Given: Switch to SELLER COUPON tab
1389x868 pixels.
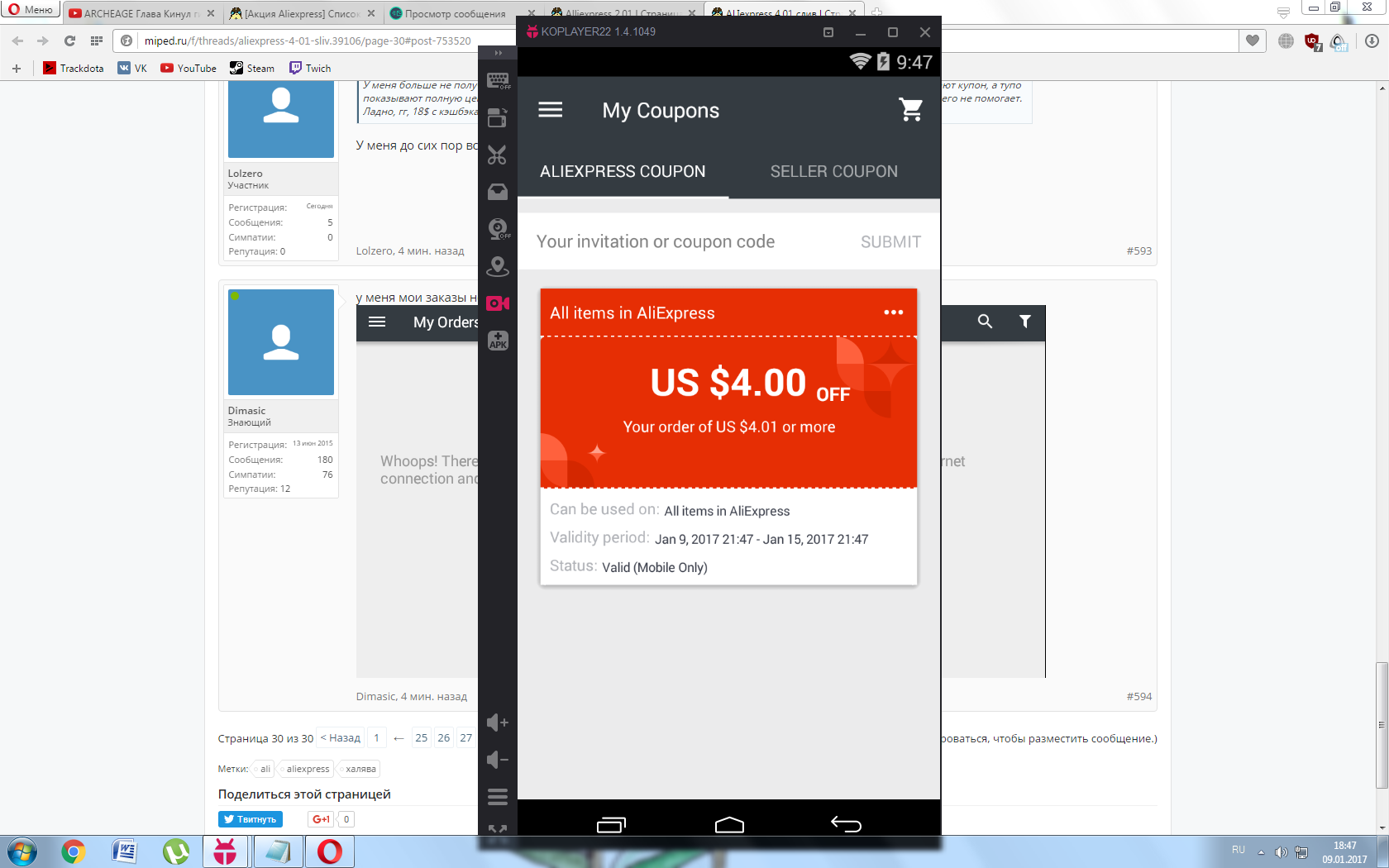Looking at the screenshot, I should [x=834, y=171].
